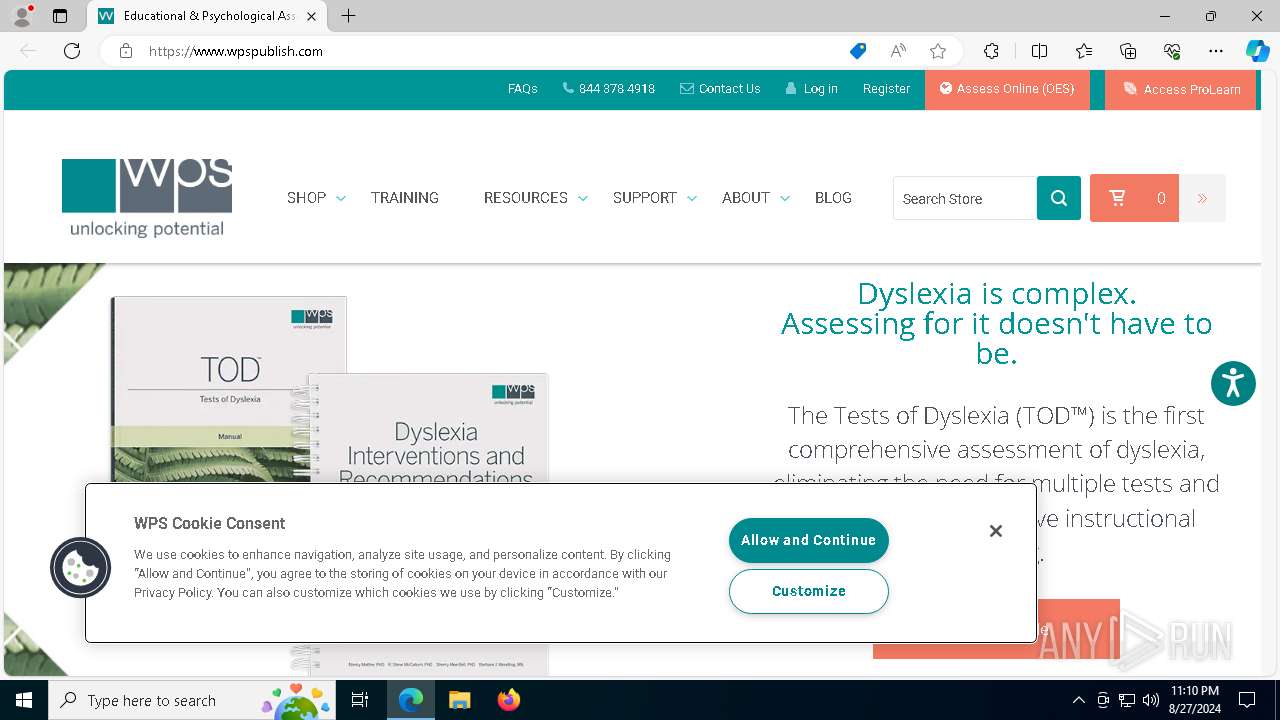Click the Log in link
The height and width of the screenshot is (720, 1280).
[x=811, y=89]
